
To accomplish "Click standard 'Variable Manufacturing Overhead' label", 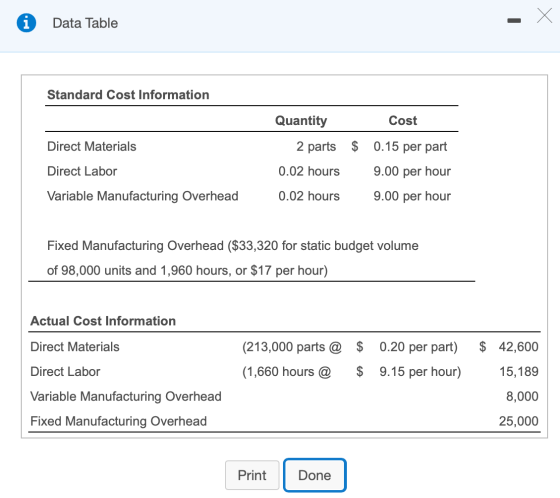I will [x=142, y=196].
